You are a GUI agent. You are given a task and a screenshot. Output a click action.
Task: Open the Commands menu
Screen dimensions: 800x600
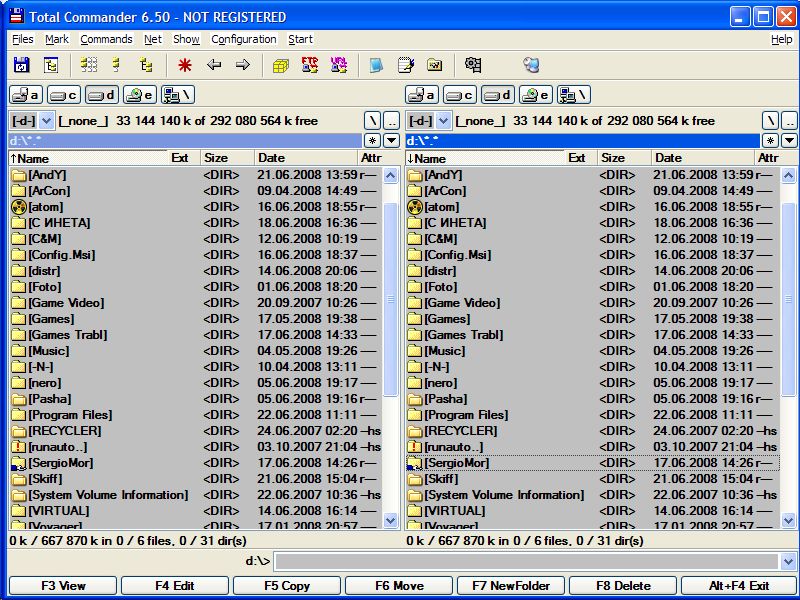pos(106,40)
